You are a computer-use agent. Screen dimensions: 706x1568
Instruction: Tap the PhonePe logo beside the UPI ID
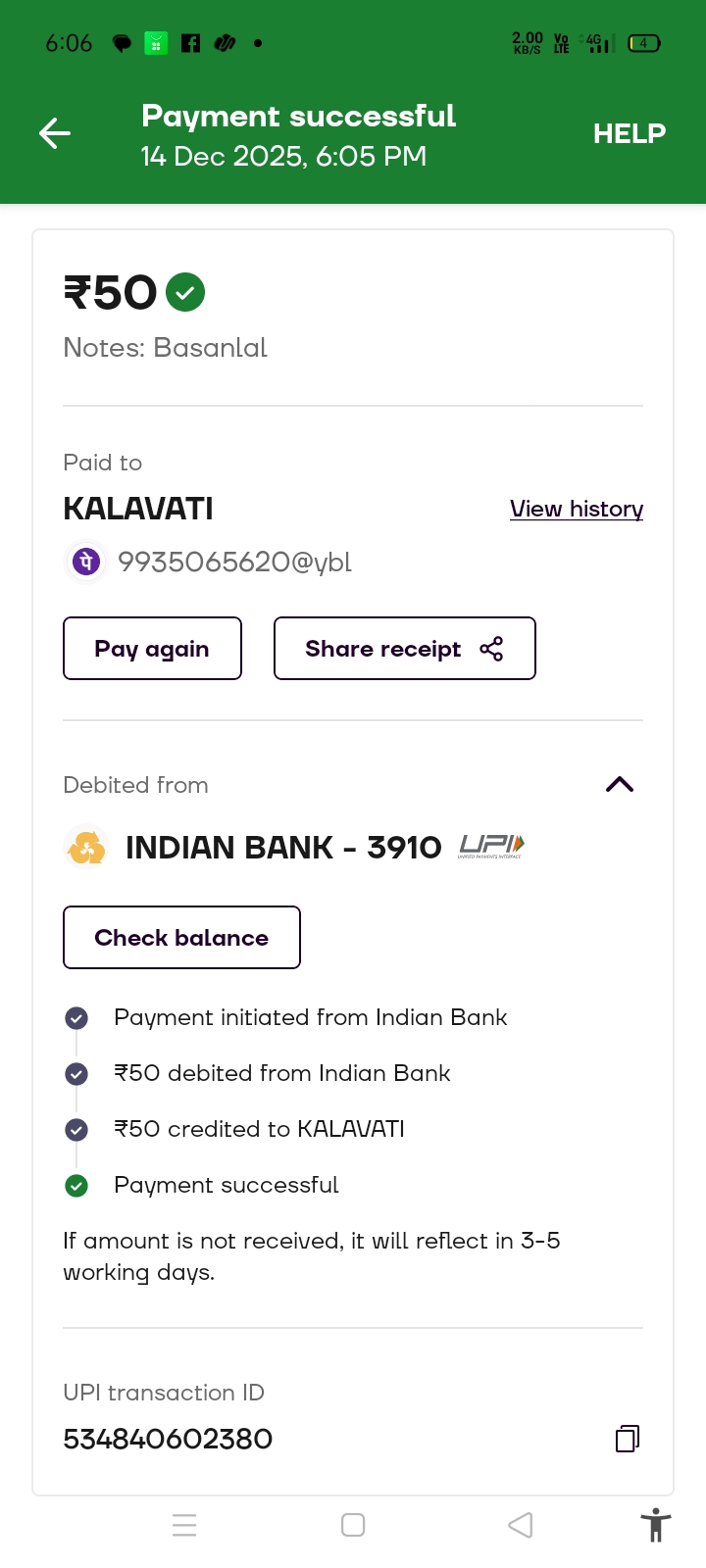coord(86,562)
